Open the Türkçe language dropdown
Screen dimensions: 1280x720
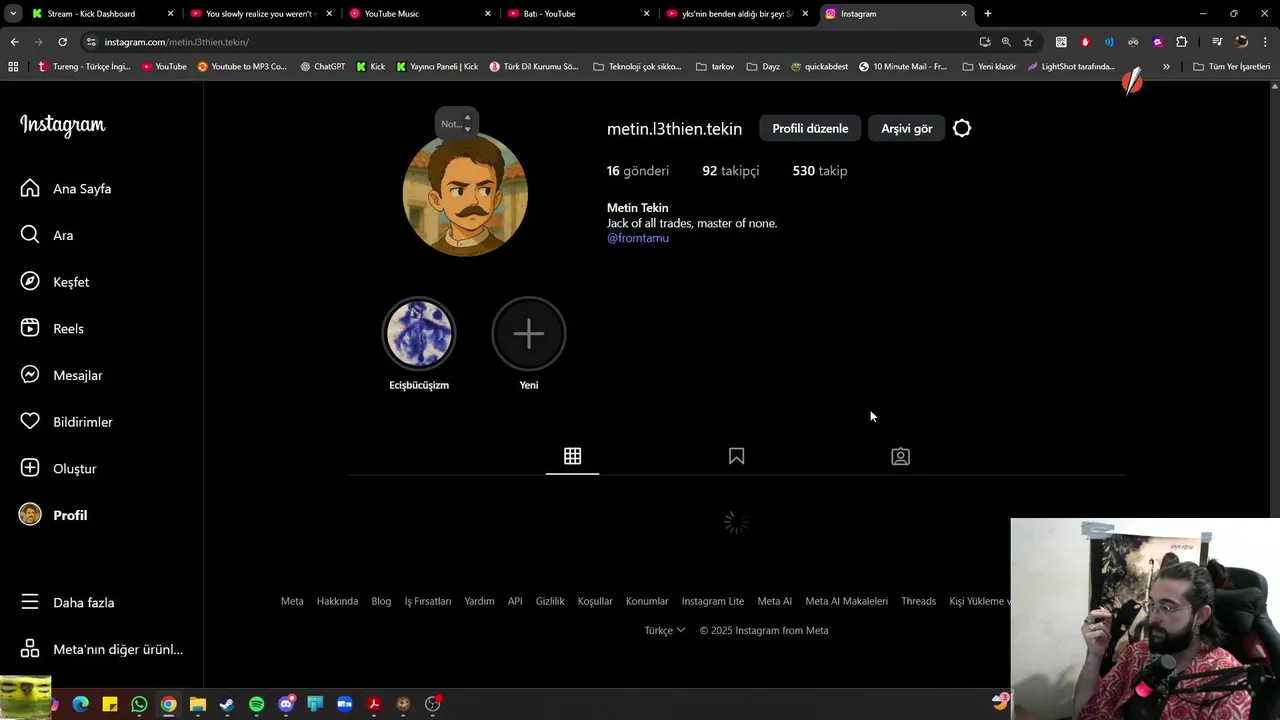click(665, 630)
